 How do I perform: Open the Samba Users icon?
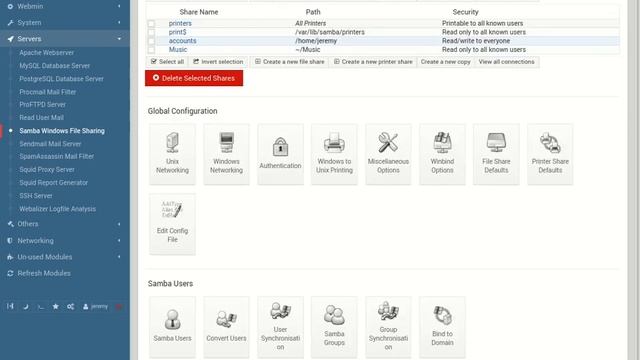pos(172,327)
